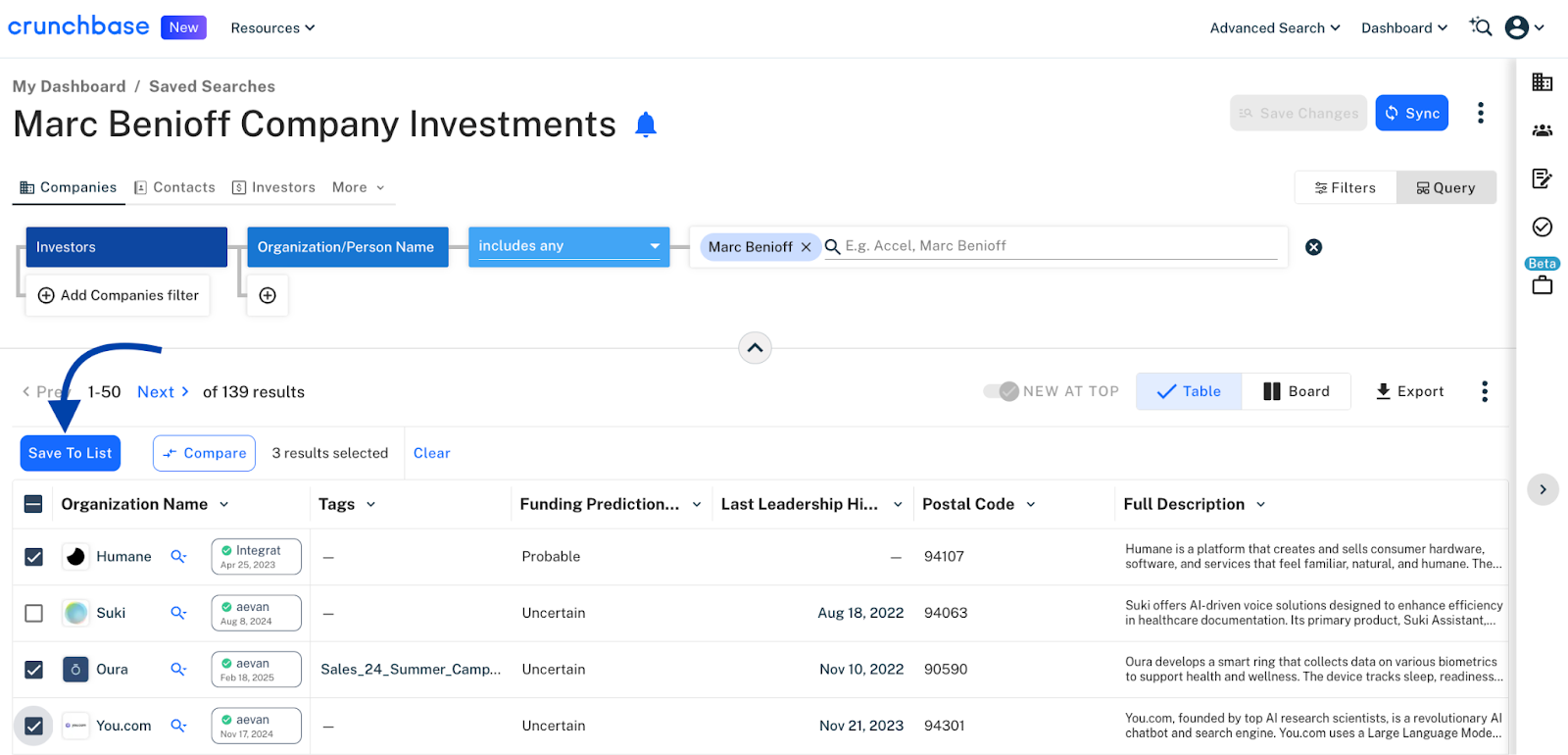Image resolution: width=1568 pixels, height=755 pixels.
Task: Open the Suki company logo
Action: (x=75, y=613)
